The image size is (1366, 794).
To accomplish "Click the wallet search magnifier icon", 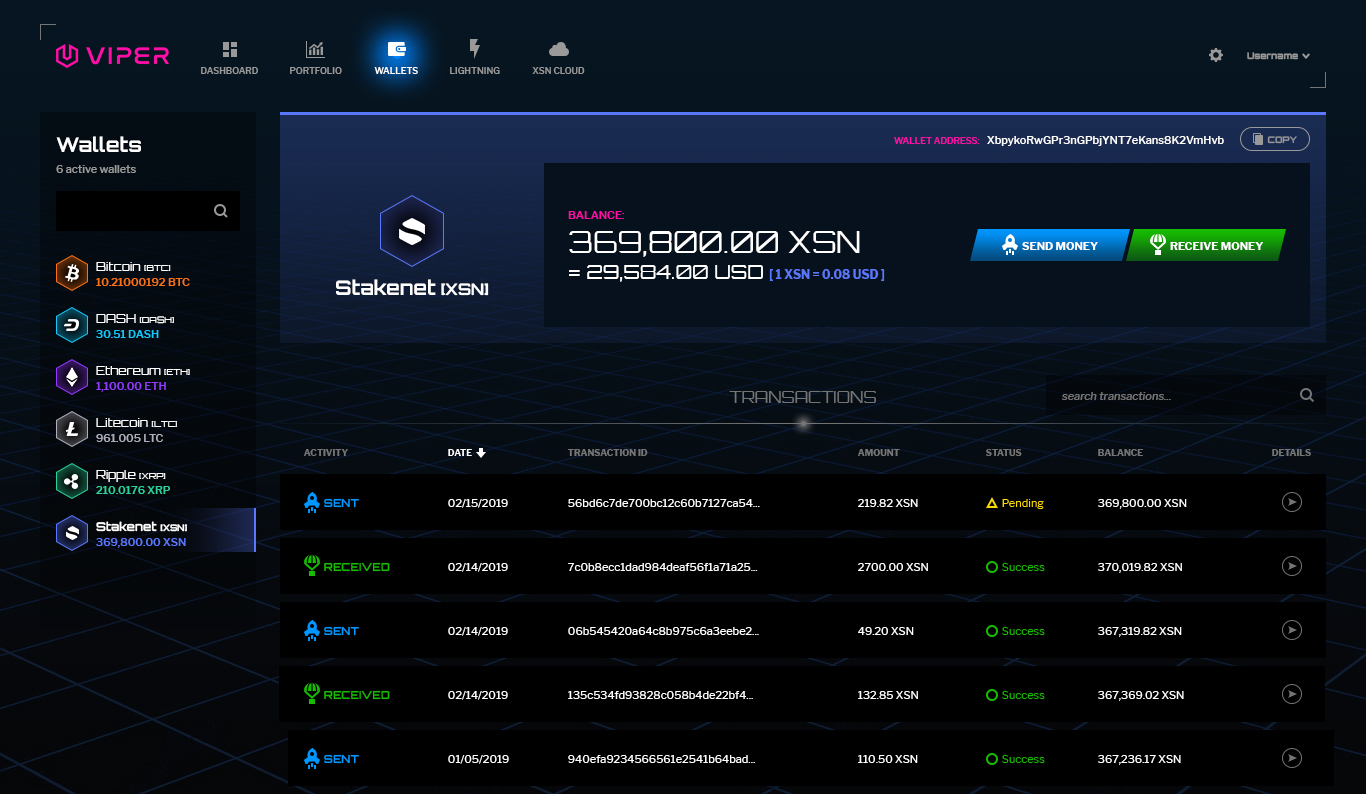I will 221,211.
